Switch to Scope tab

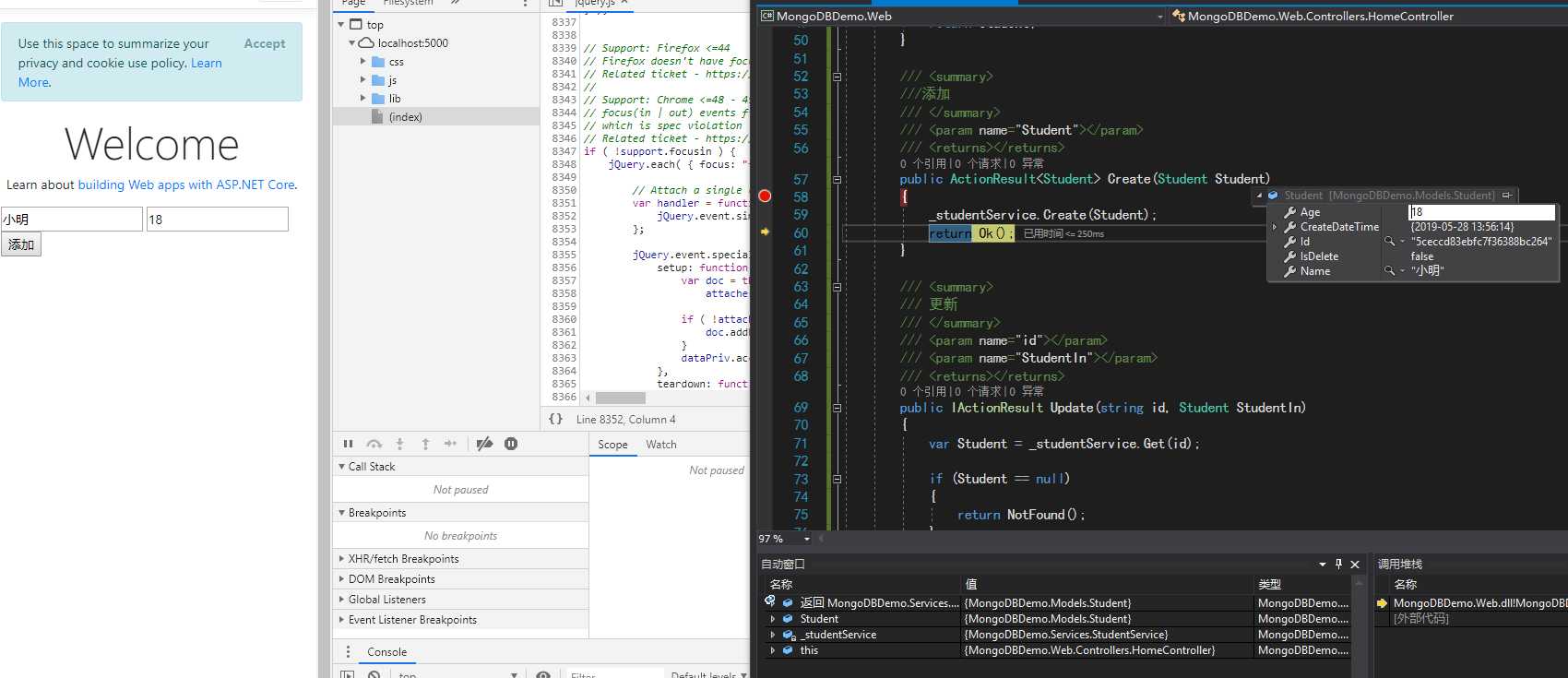tap(612, 445)
